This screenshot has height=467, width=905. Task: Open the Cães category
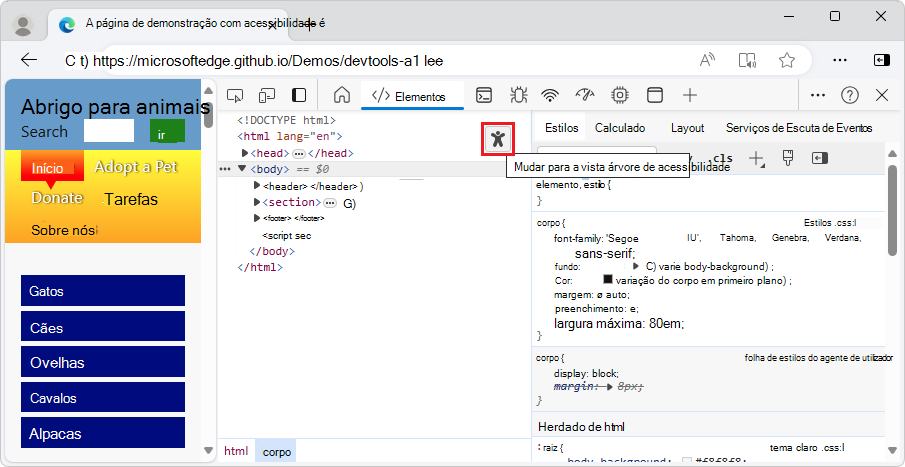[x=103, y=327]
